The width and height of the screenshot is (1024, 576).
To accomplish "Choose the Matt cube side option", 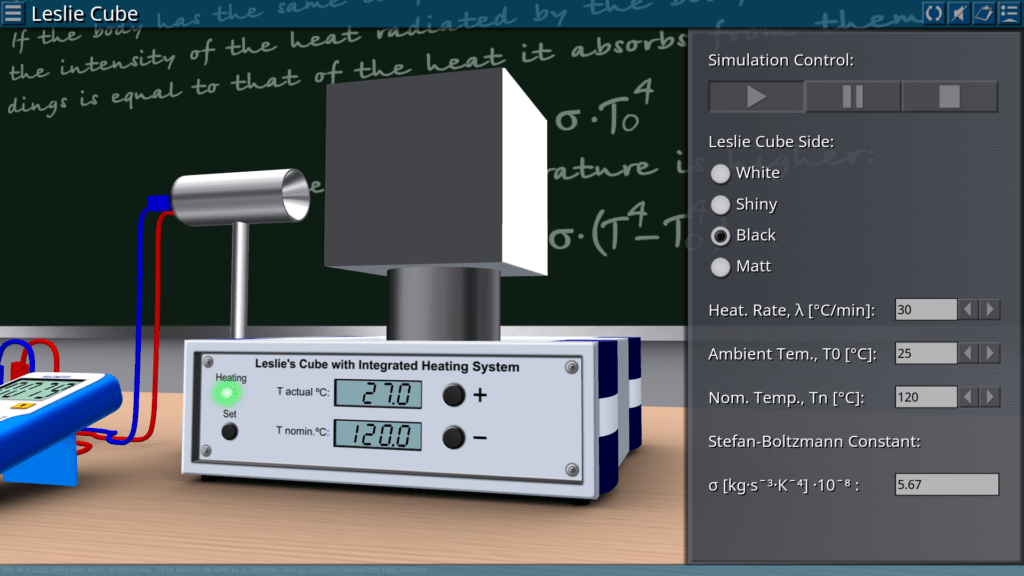I will pyautogui.click(x=720, y=267).
